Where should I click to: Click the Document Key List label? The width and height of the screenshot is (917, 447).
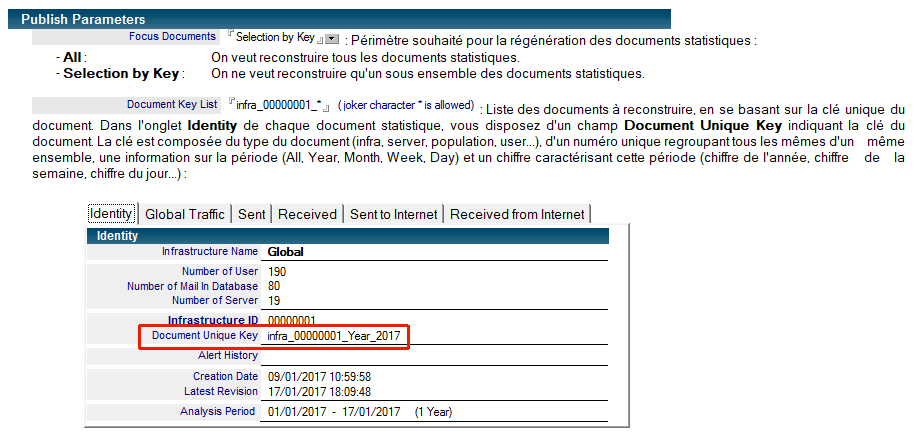pyautogui.click(x=172, y=105)
